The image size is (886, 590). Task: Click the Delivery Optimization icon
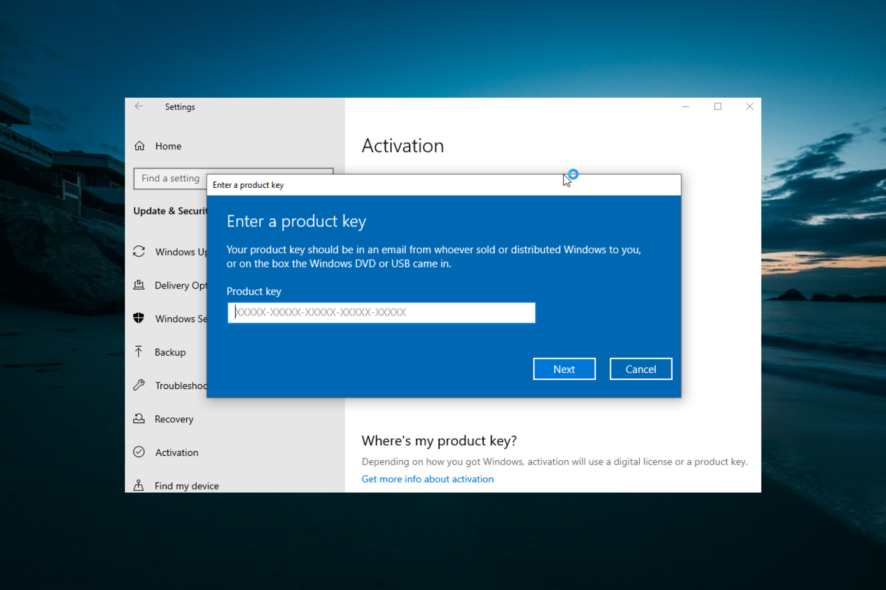tap(140, 285)
